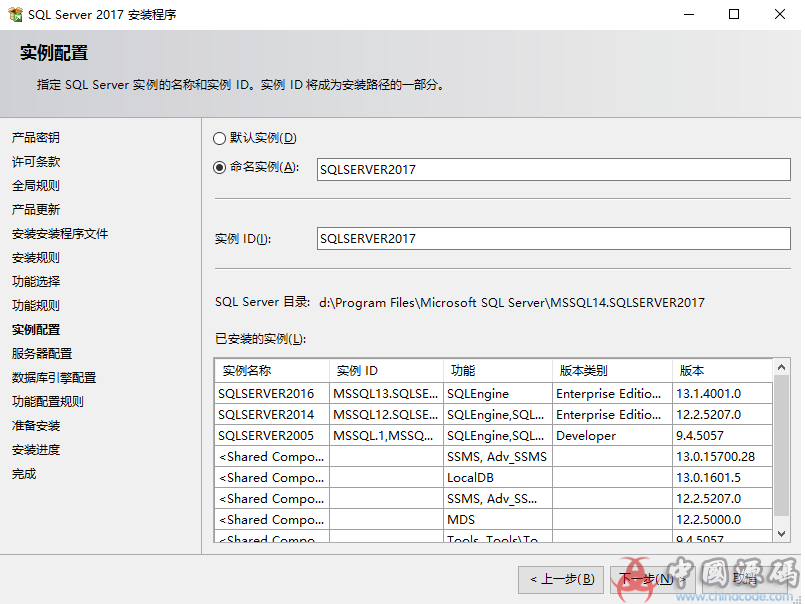Click the 取消 cancel button
This screenshot has height=604, width=805.
tap(744, 579)
